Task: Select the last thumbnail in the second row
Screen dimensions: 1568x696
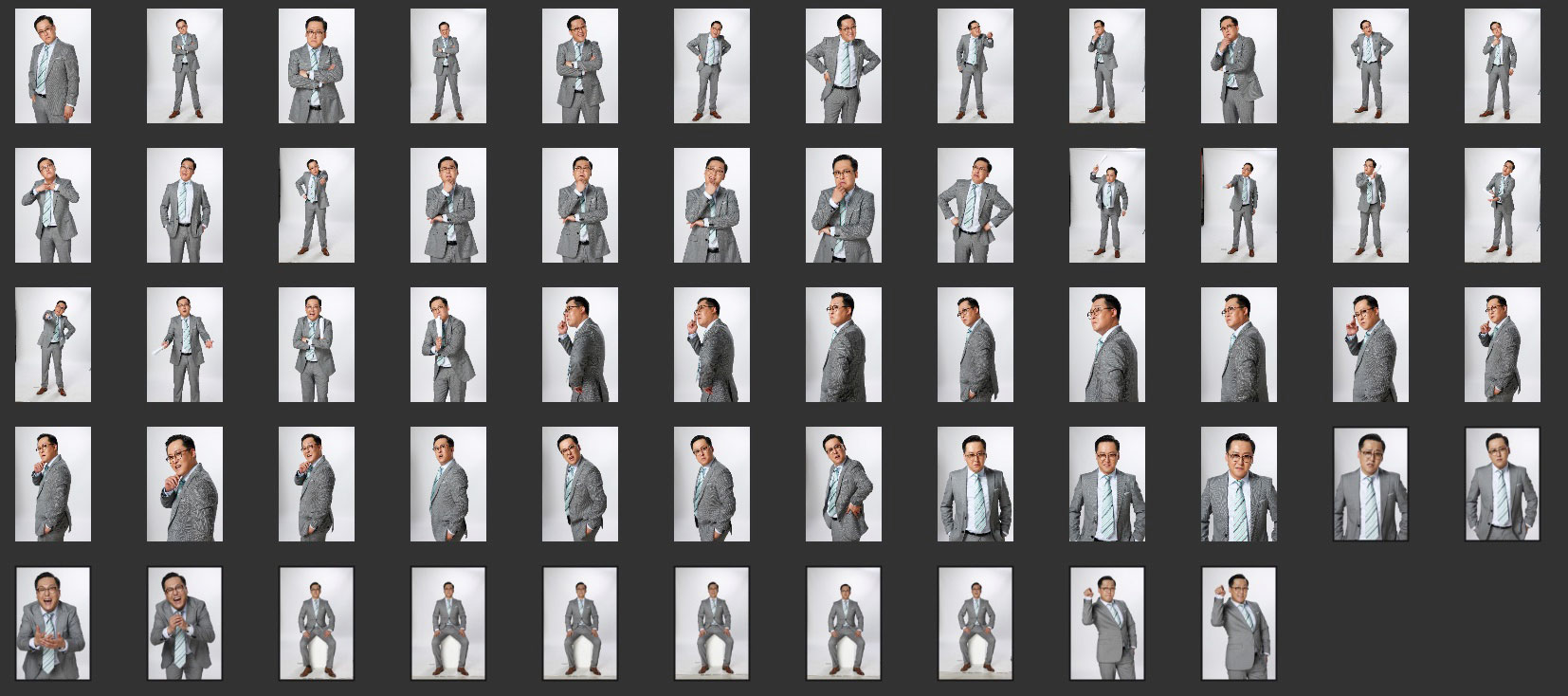Action: (x=1502, y=205)
